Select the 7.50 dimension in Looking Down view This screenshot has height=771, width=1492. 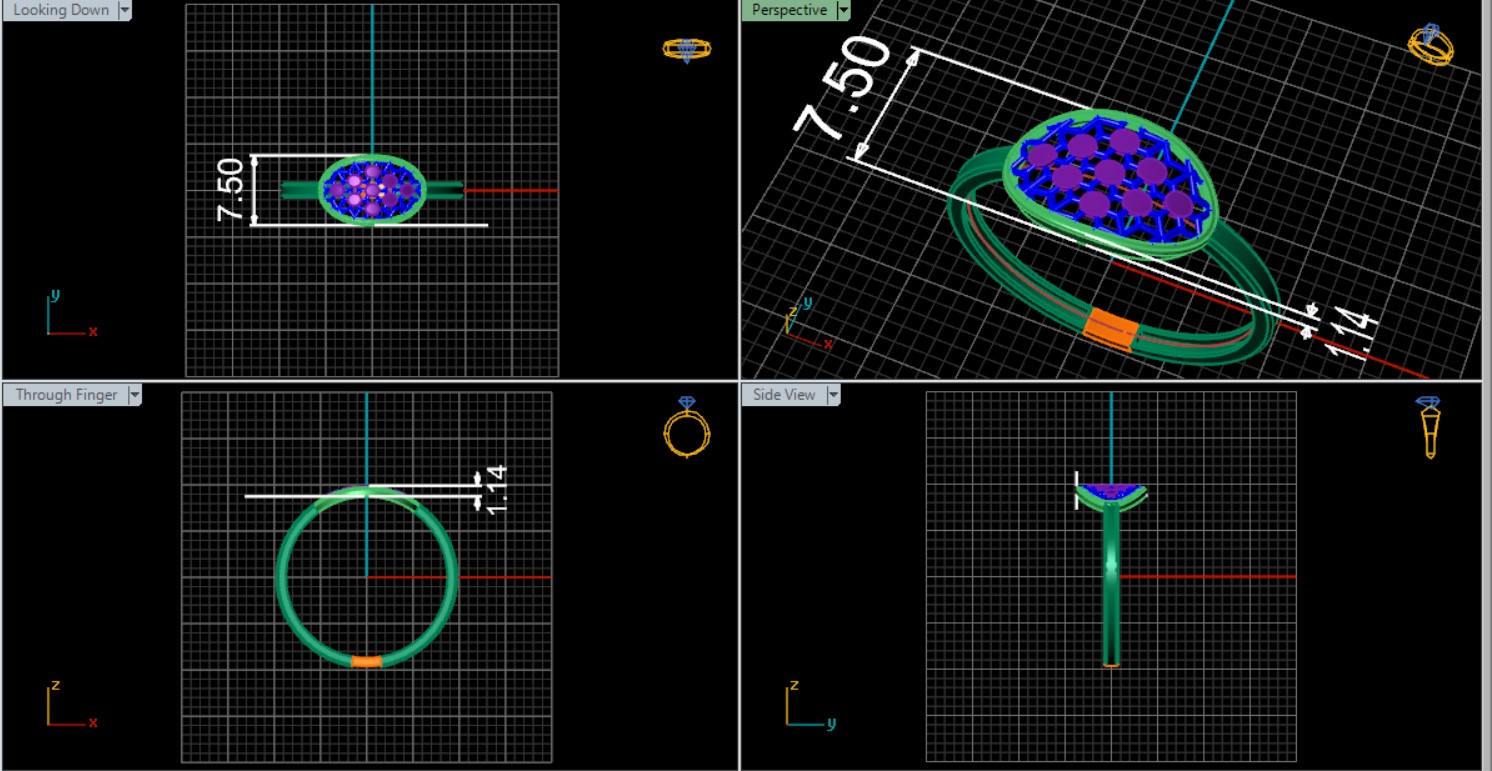[x=230, y=190]
